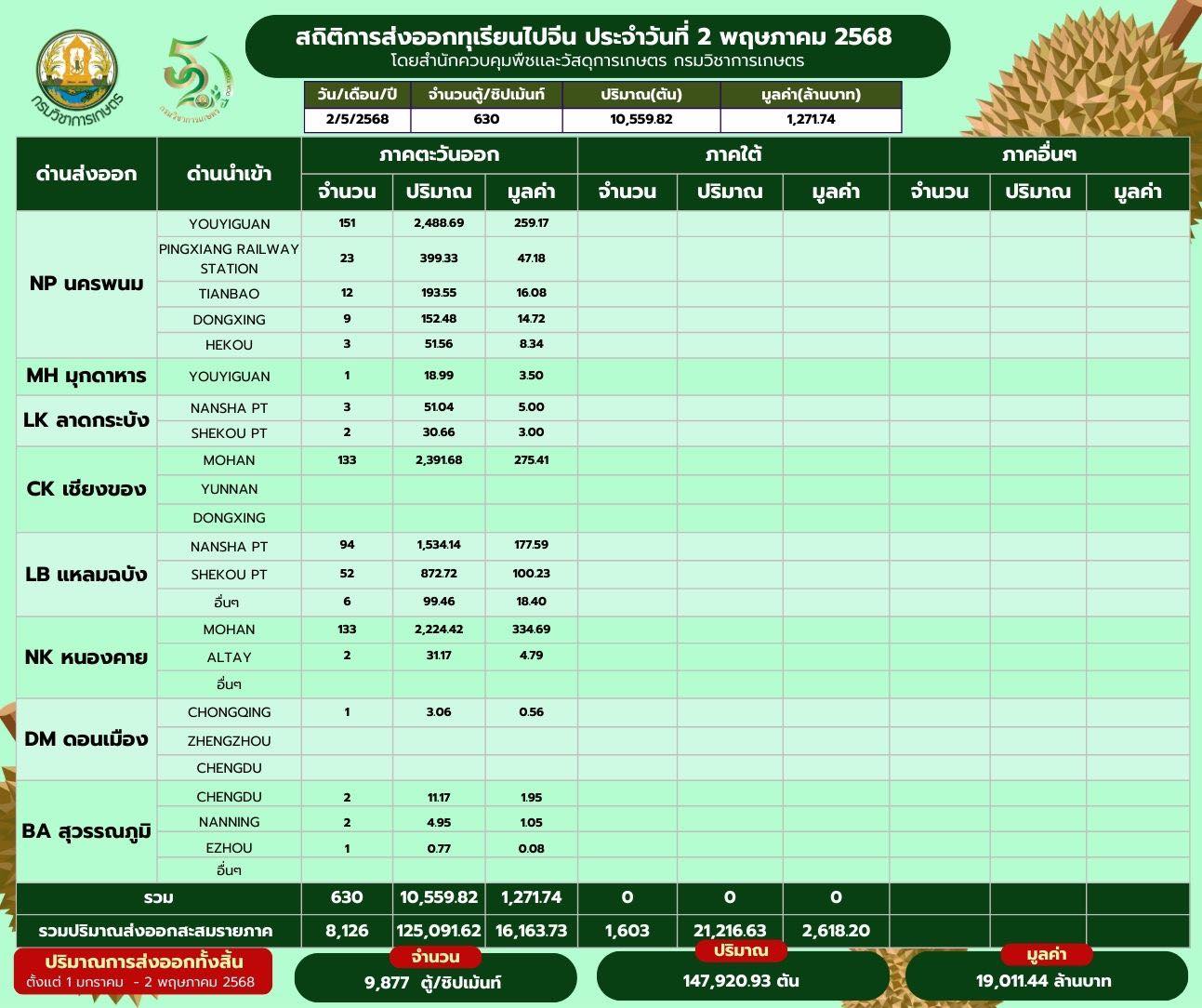Click the MH มุกดาหาร export checkpoint
This screenshot has height=1008, width=1202.
point(86,376)
